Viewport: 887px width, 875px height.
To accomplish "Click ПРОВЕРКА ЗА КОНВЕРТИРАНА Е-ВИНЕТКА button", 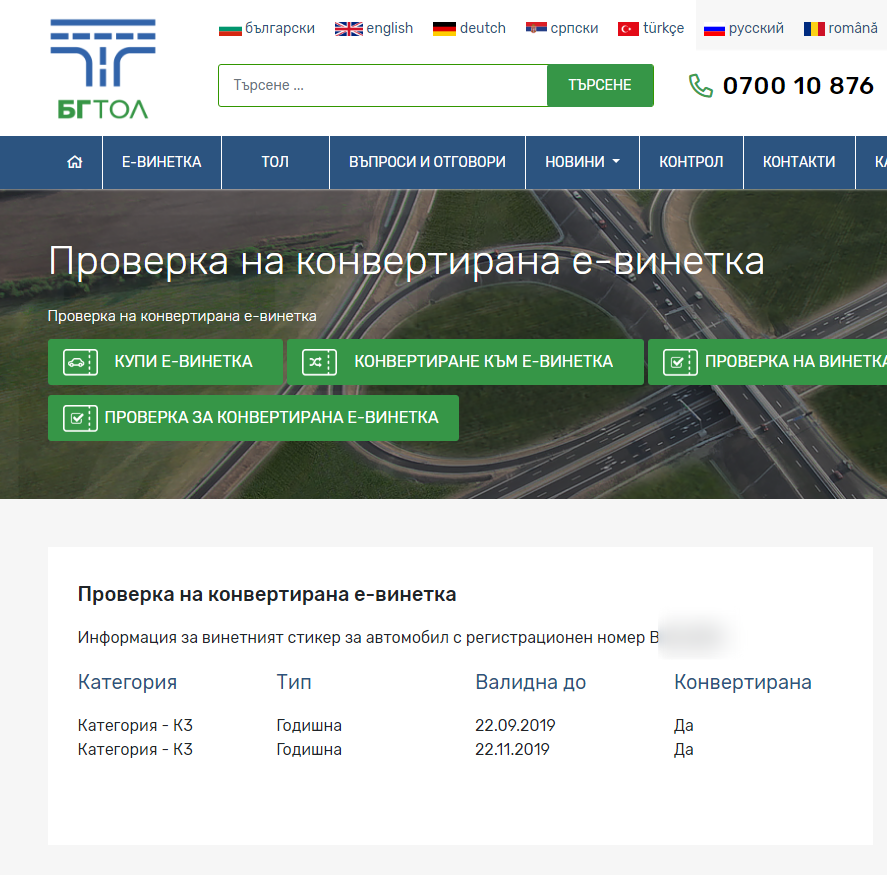I will 253,418.
